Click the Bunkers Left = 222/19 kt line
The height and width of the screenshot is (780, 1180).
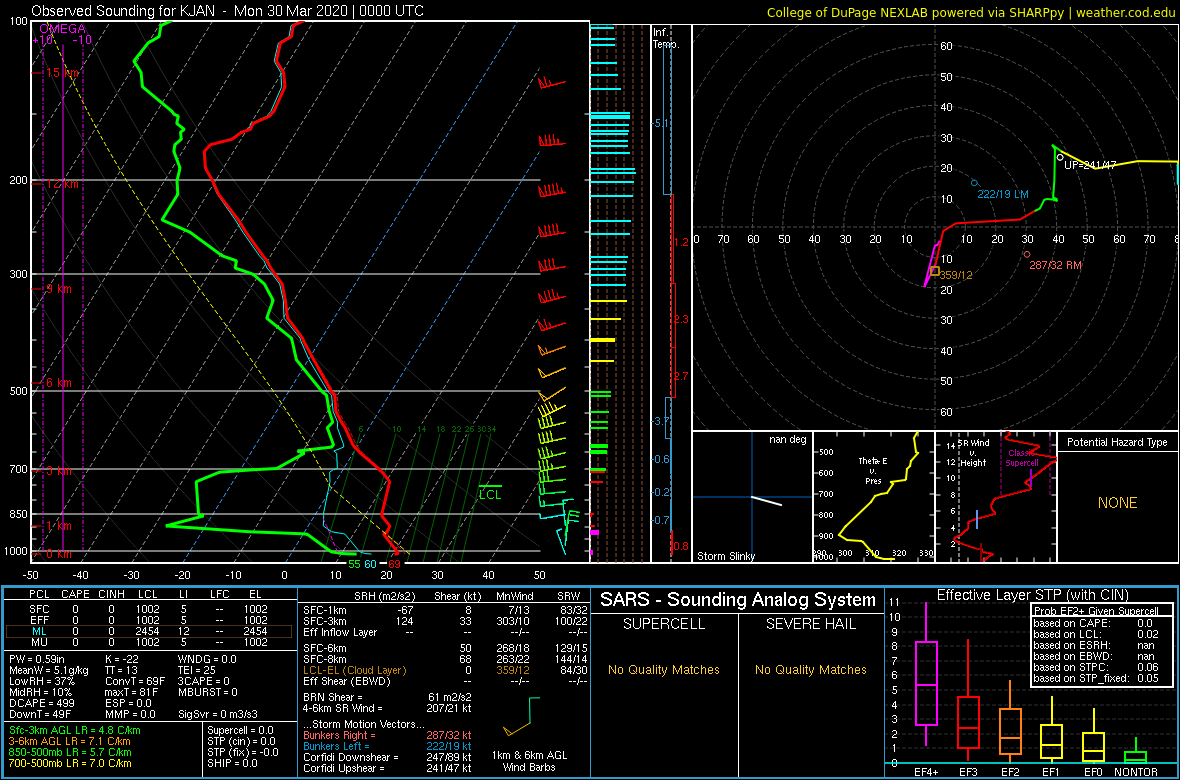[x=388, y=745]
